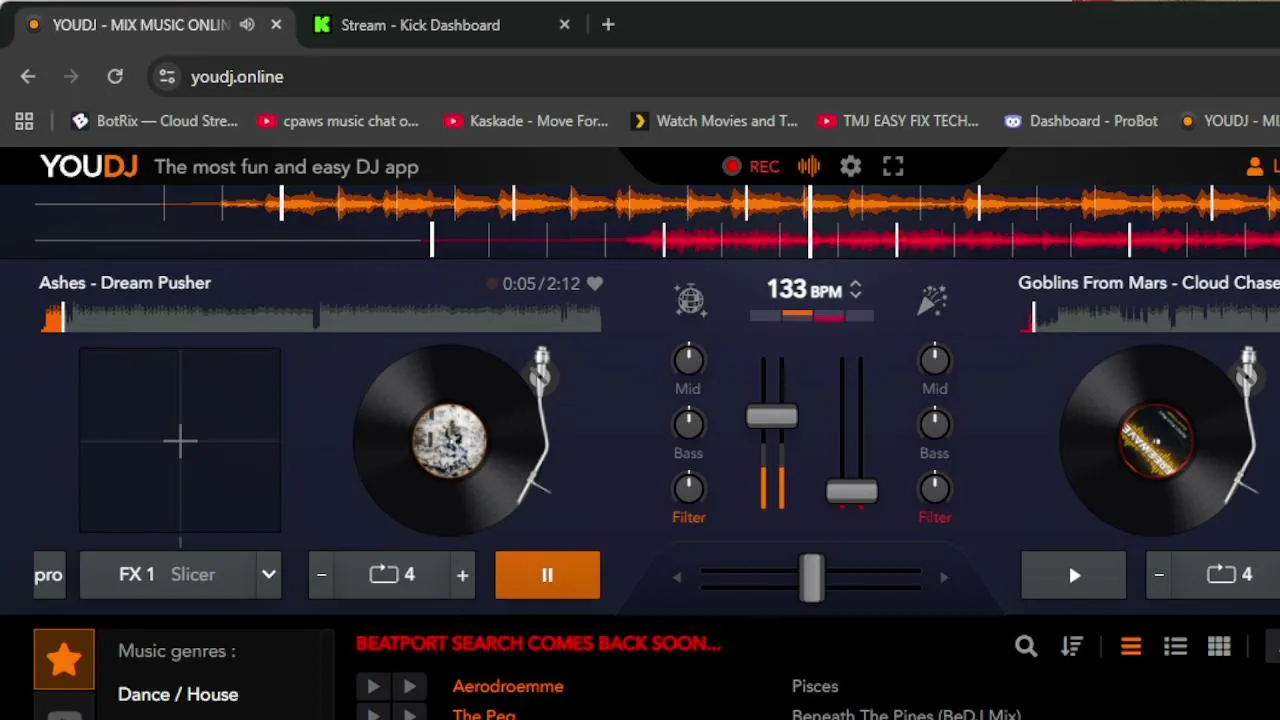Seek in Ashes - Dream Pusher overview waveform
The width and height of the screenshot is (1280, 720).
click(320, 317)
